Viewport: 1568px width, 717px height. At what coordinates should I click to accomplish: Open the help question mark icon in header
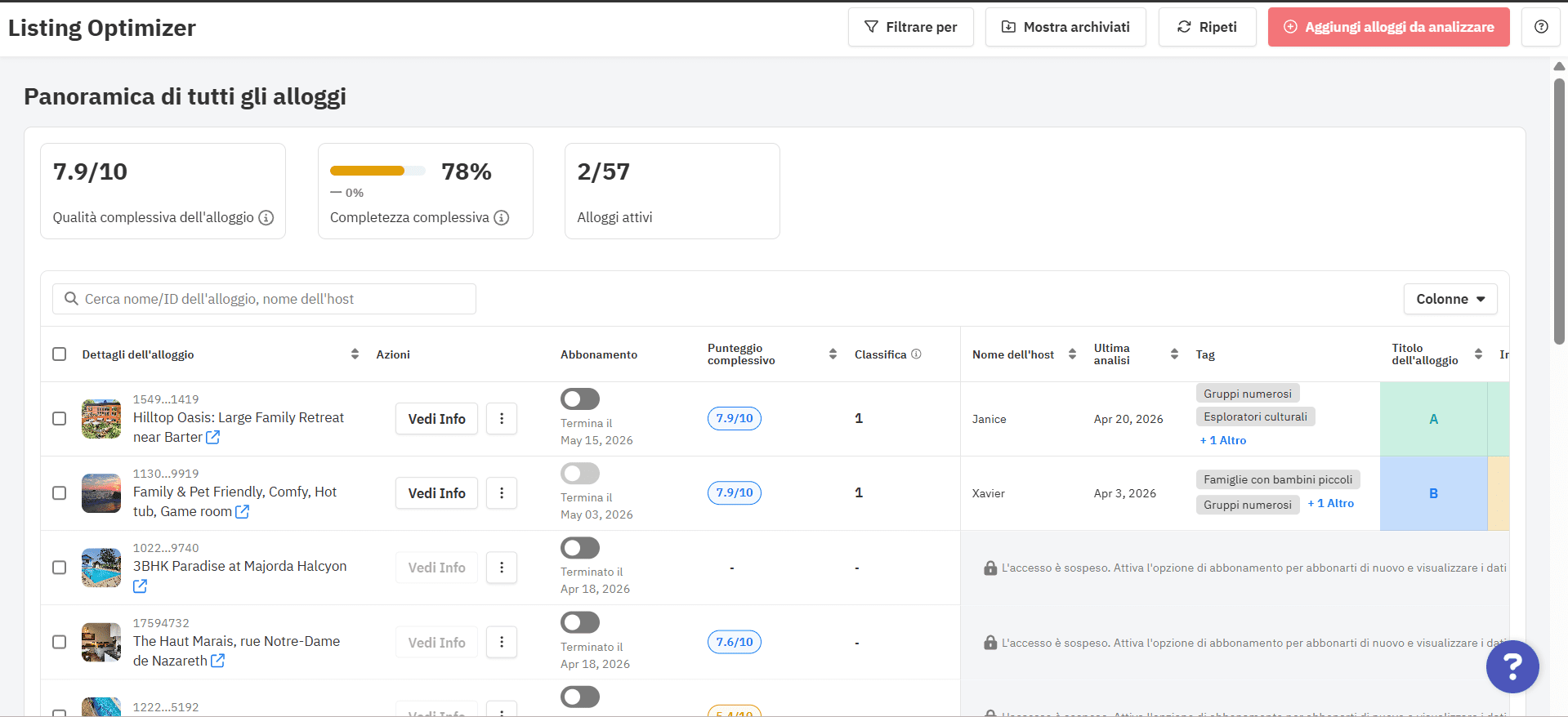tap(1541, 27)
